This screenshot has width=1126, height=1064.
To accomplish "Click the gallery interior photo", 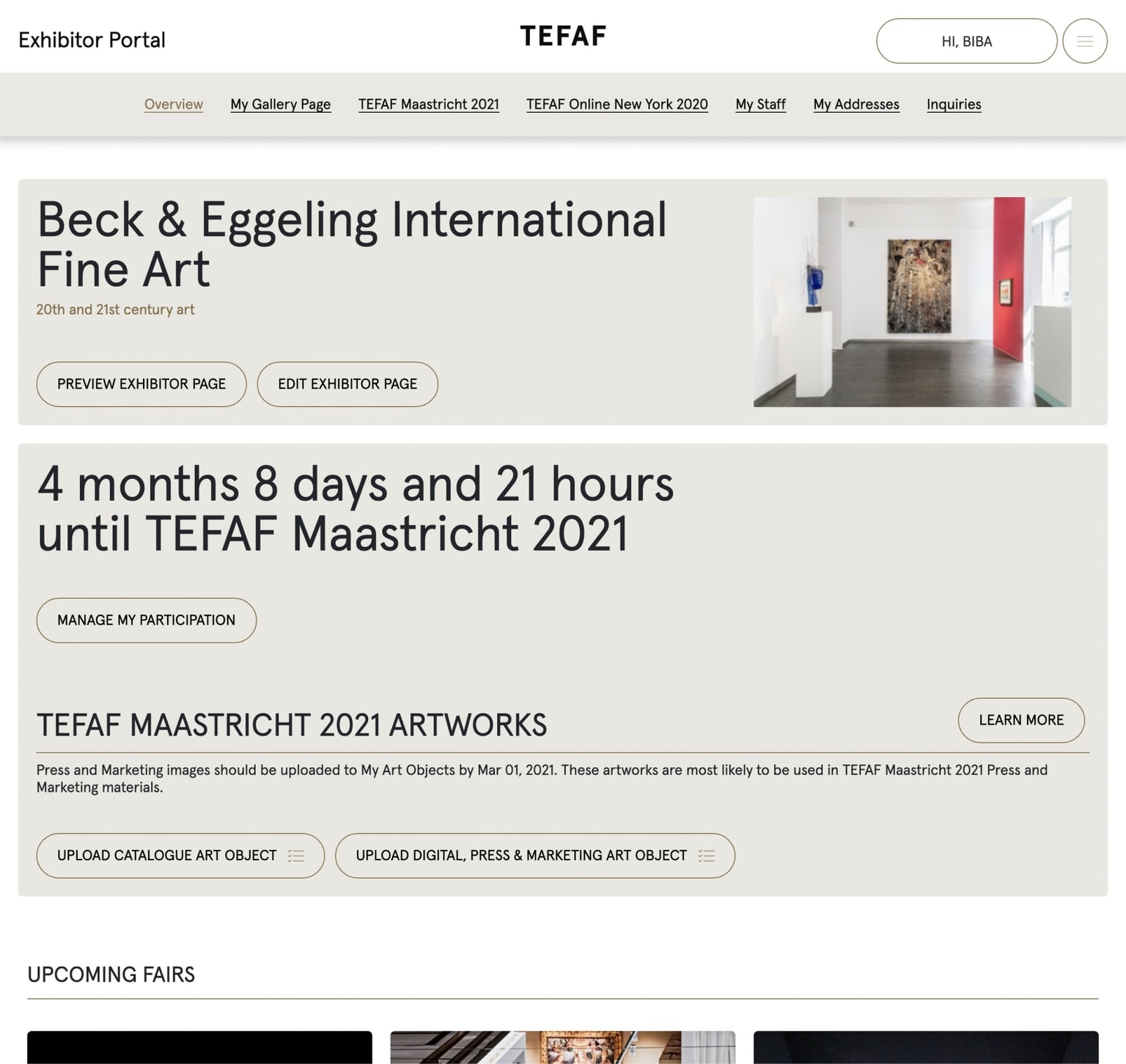I will coord(912,301).
